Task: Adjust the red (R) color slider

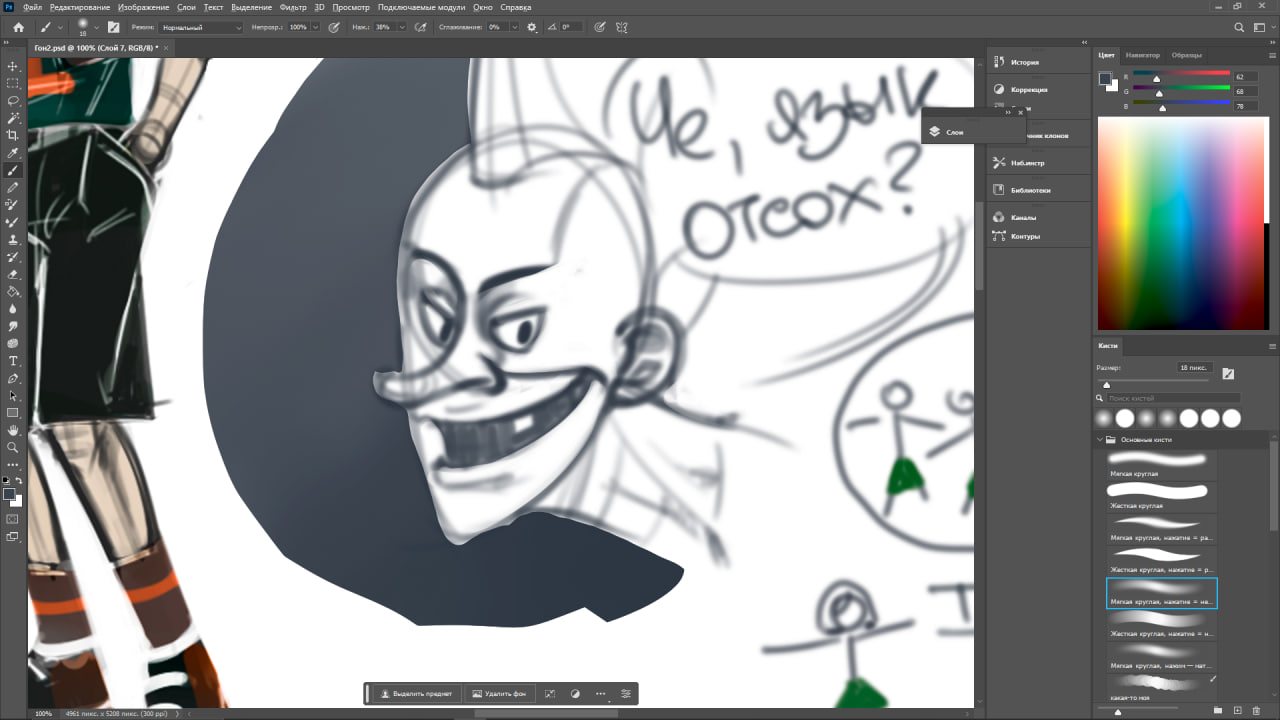Action: (x=1157, y=78)
